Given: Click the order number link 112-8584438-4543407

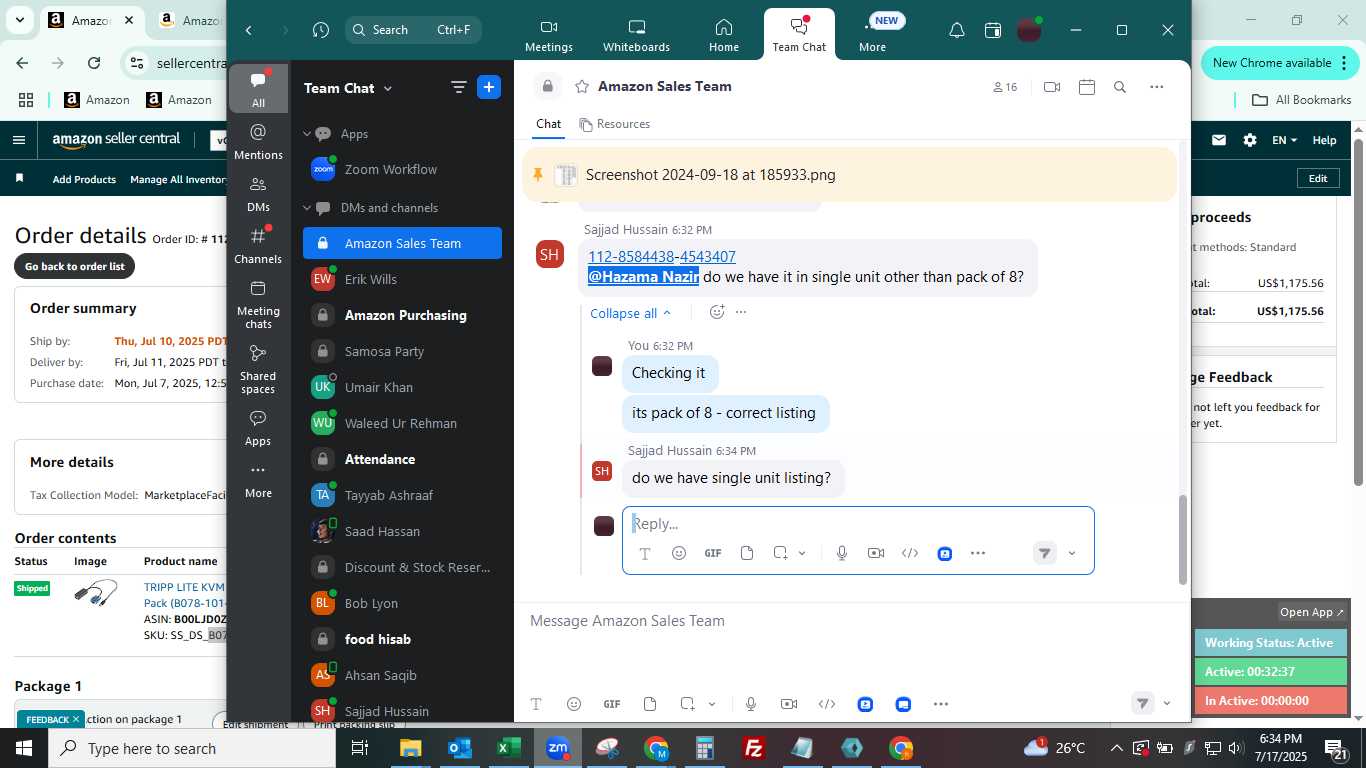Looking at the screenshot, I should [x=661, y=257].
